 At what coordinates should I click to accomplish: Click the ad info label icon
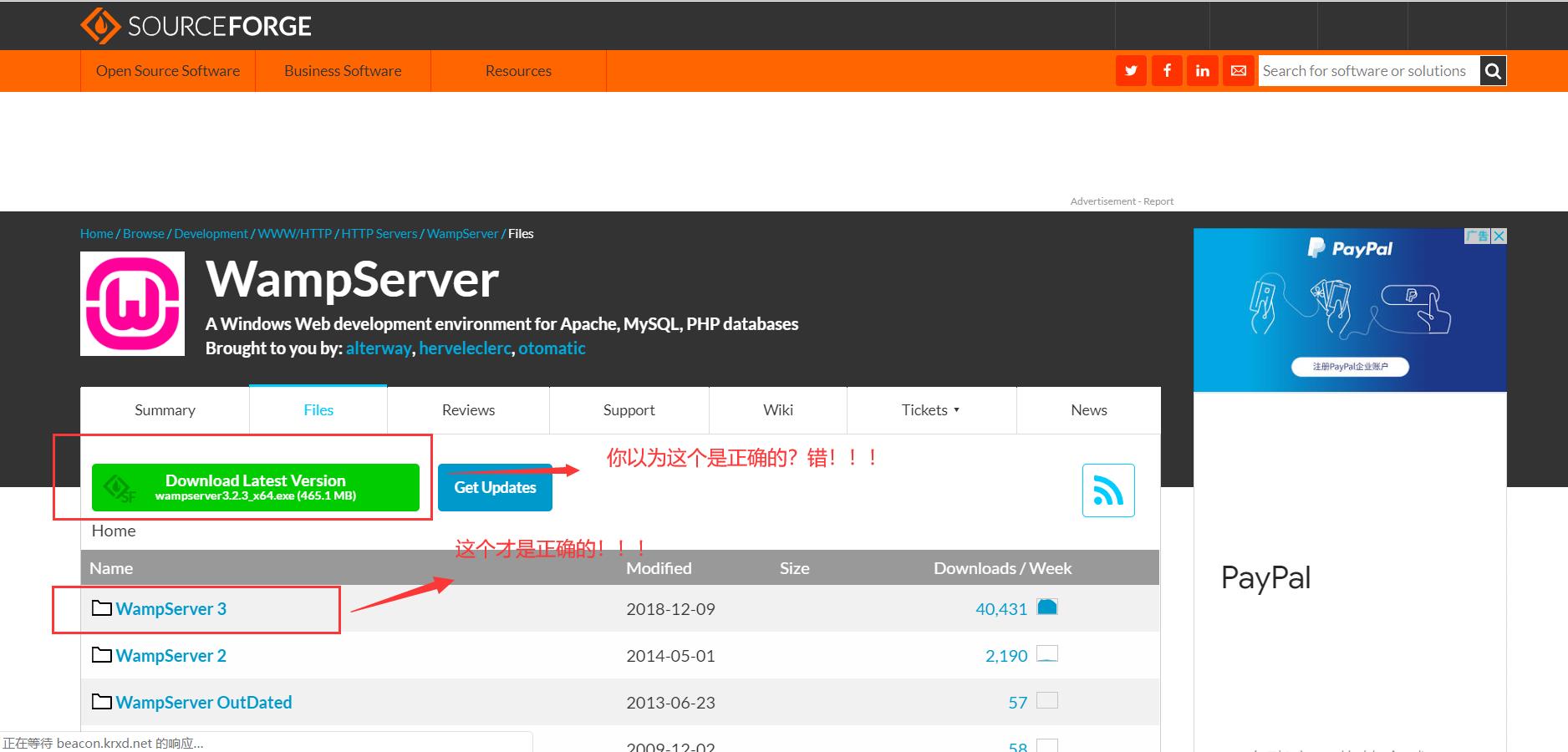[x=1478, y=236]
